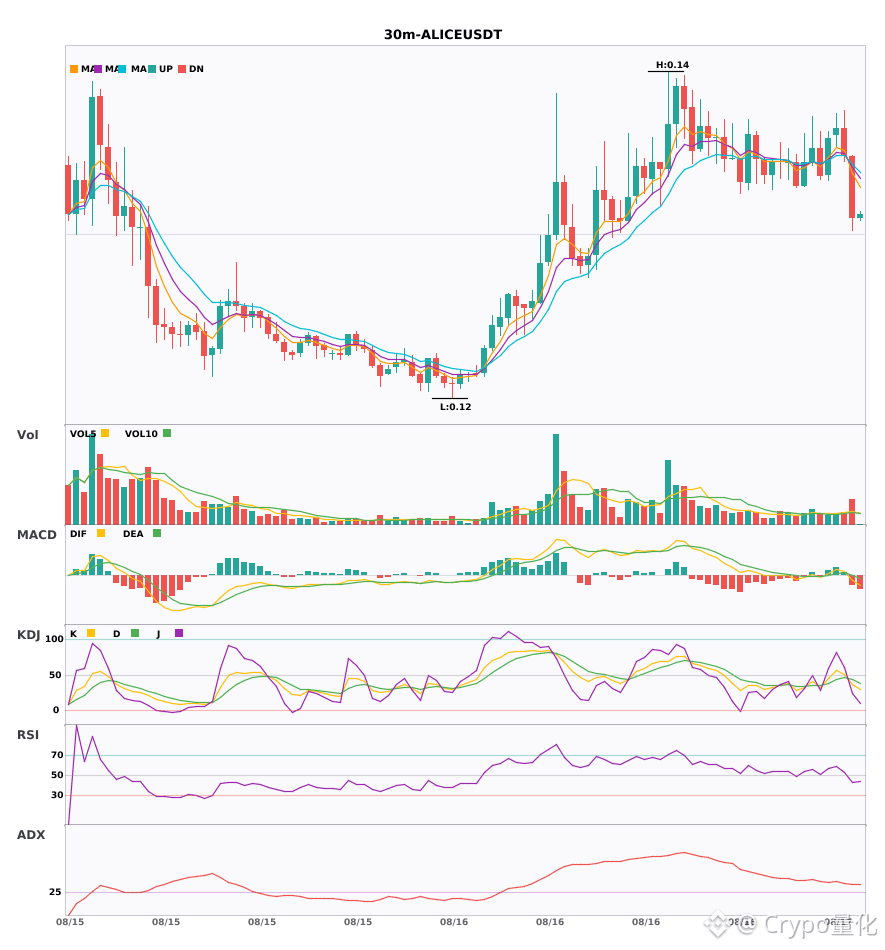Screen dimensions: 885x950
Task: Click the ADX panel label
Action: tap(31, 835)
